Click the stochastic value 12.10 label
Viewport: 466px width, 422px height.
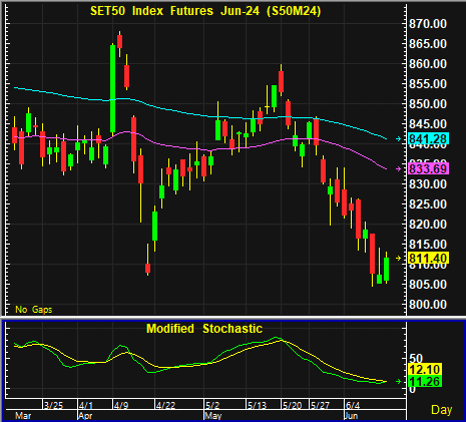click(x=425, y=369)
